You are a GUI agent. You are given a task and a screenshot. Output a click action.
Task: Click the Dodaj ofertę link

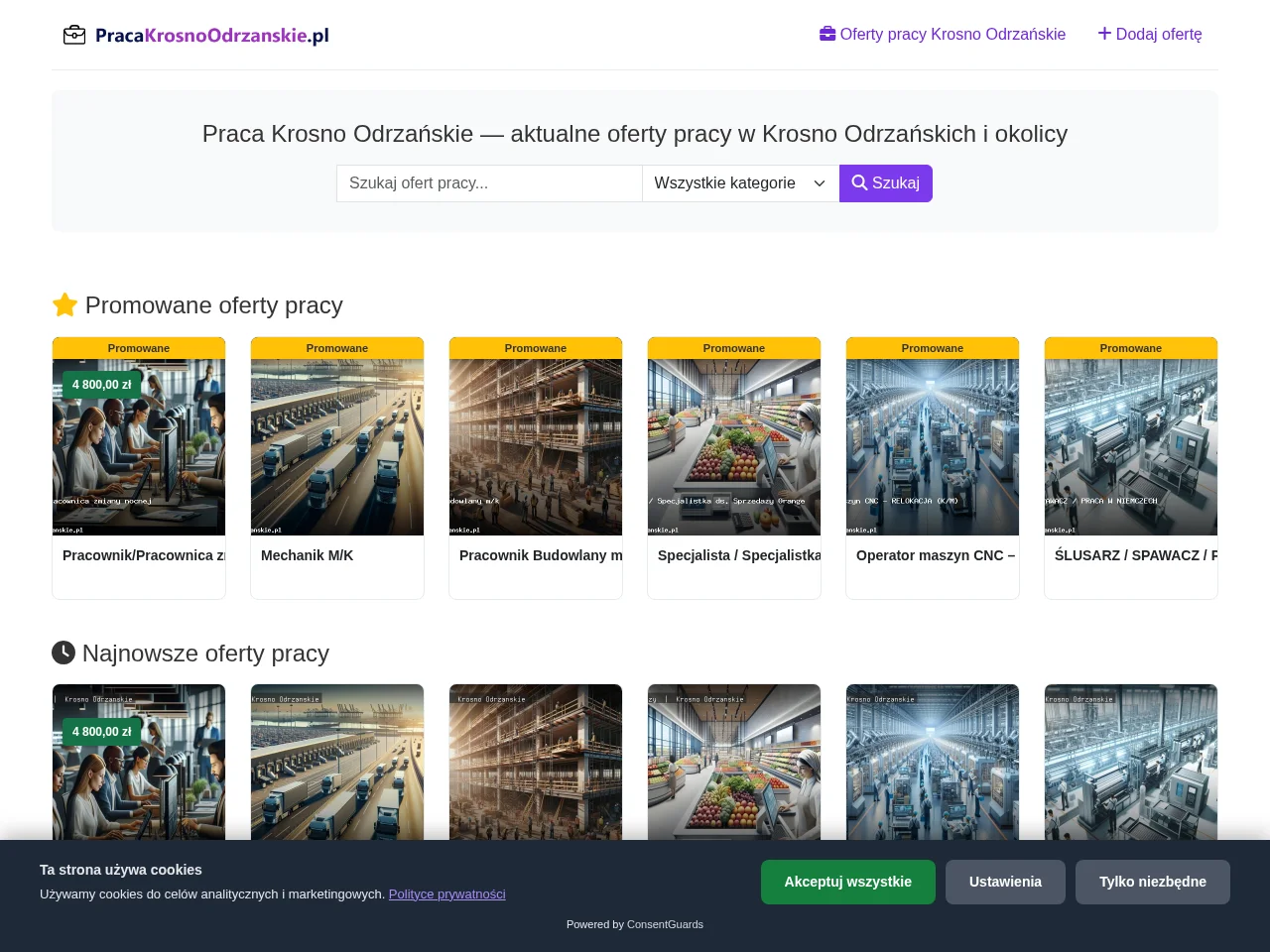click(x=1150, y=34)
